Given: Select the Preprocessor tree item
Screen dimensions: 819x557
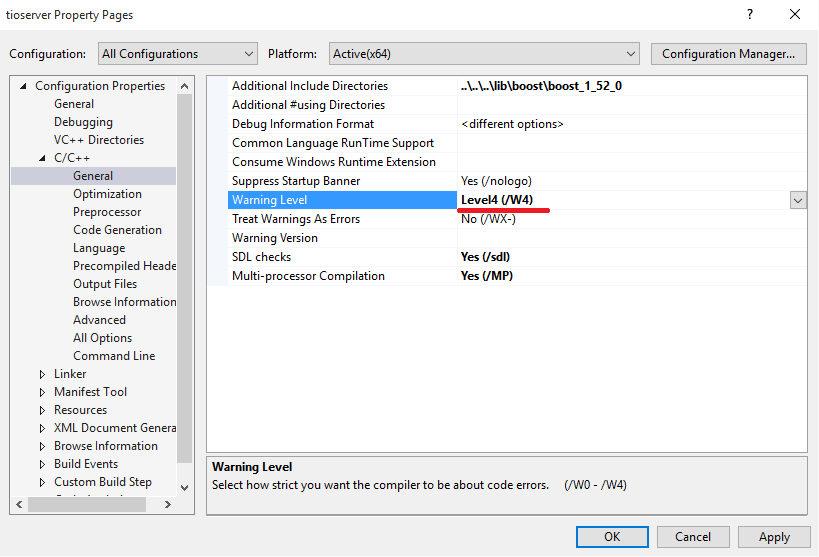Looking at the screenshot, I should [107, 212].
